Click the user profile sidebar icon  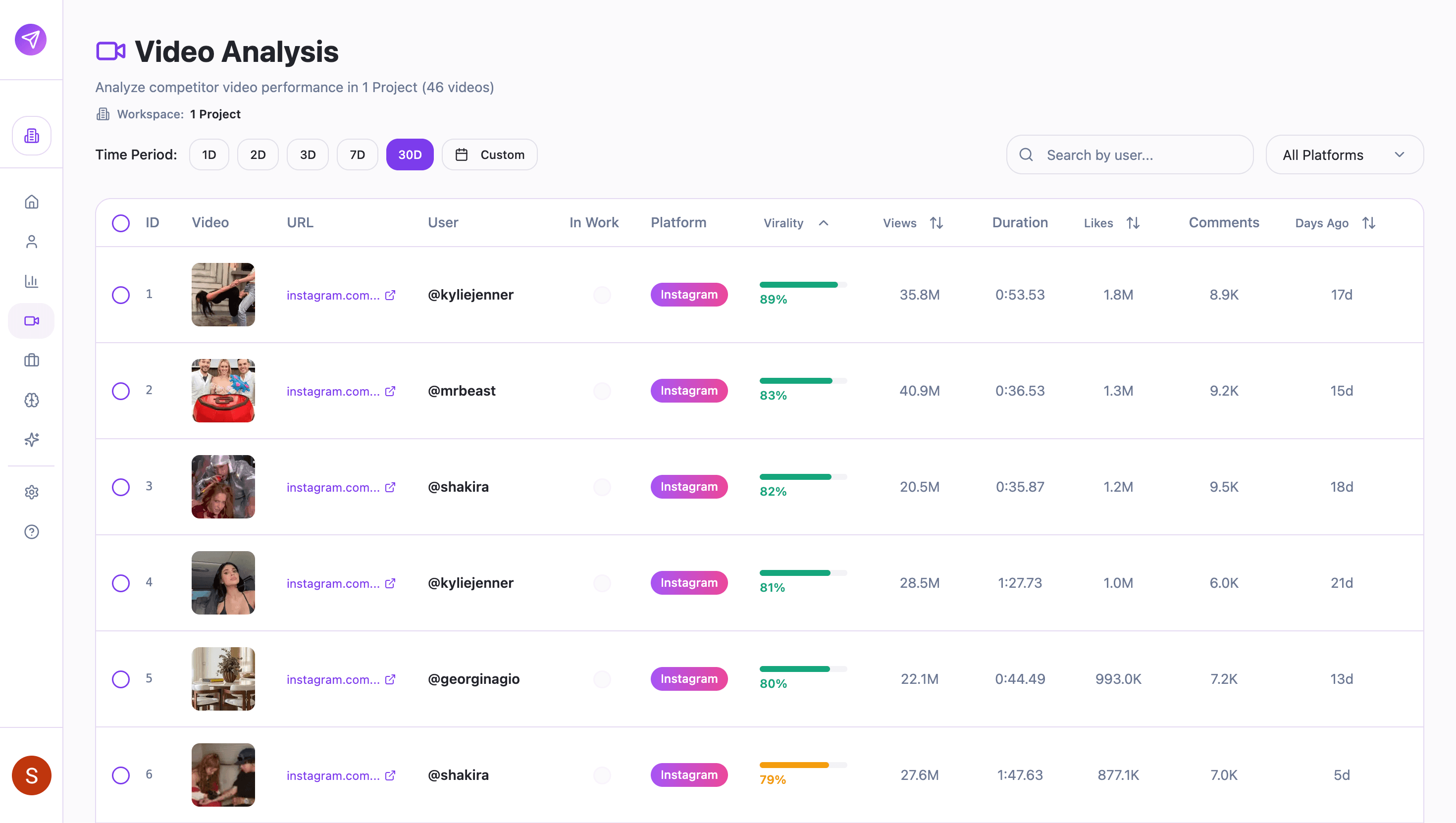32,241
